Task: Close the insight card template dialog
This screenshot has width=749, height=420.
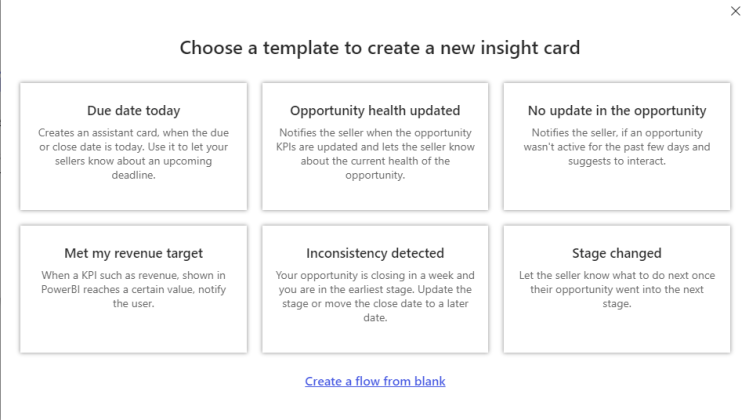Action: pos(736,11)
